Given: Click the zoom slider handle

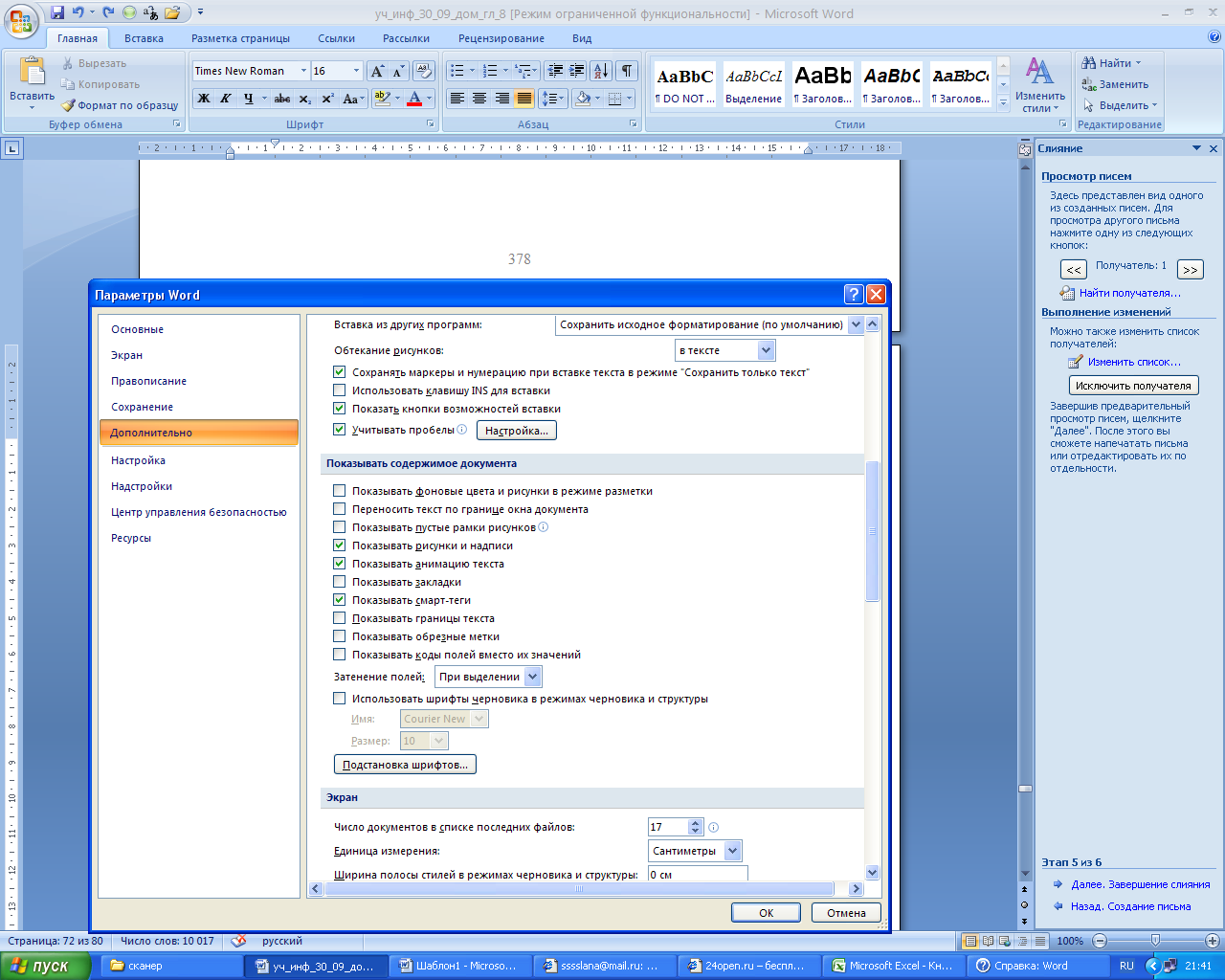Looking at the screenshot, I should [x=1155, y=941].
